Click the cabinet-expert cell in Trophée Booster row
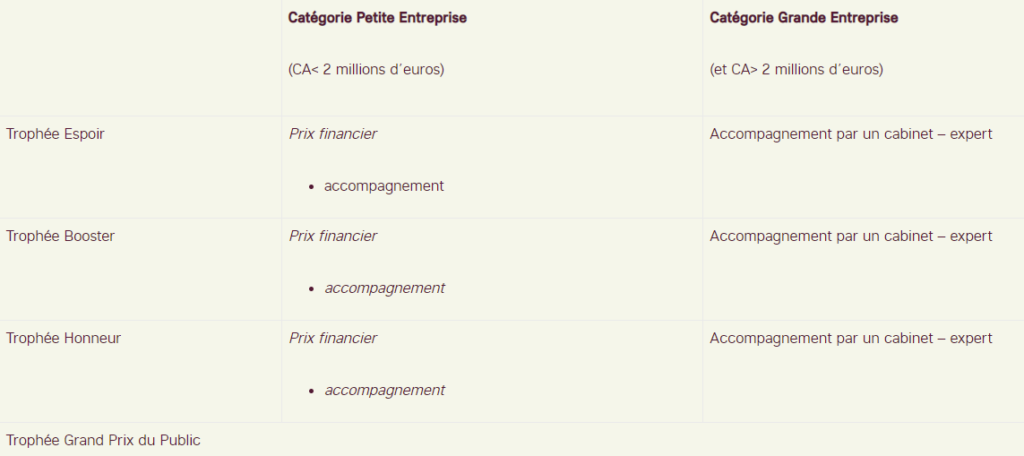 coord(851,236)
